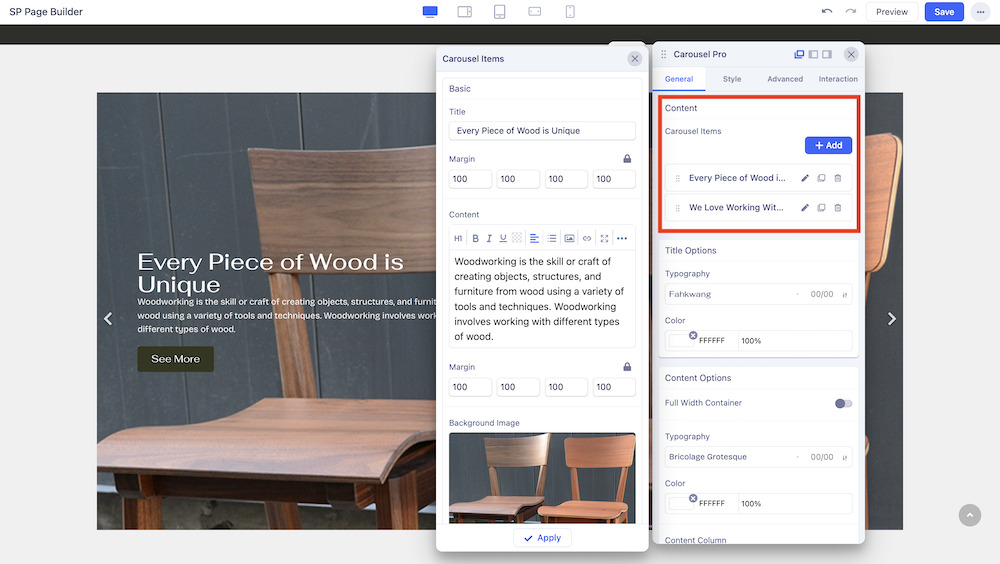1000x564 pixels.
Task: Duplicate the 'We Love Working With' item
Action: click(821, 208)
